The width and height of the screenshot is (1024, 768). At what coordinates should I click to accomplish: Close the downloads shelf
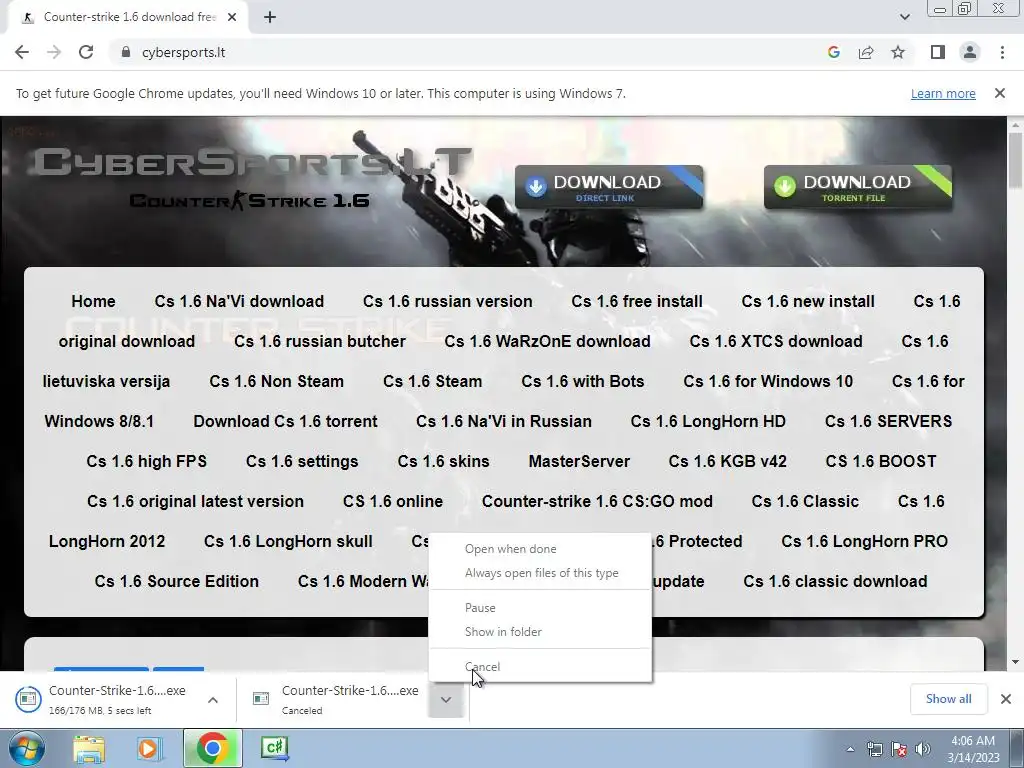(1006, 699)
